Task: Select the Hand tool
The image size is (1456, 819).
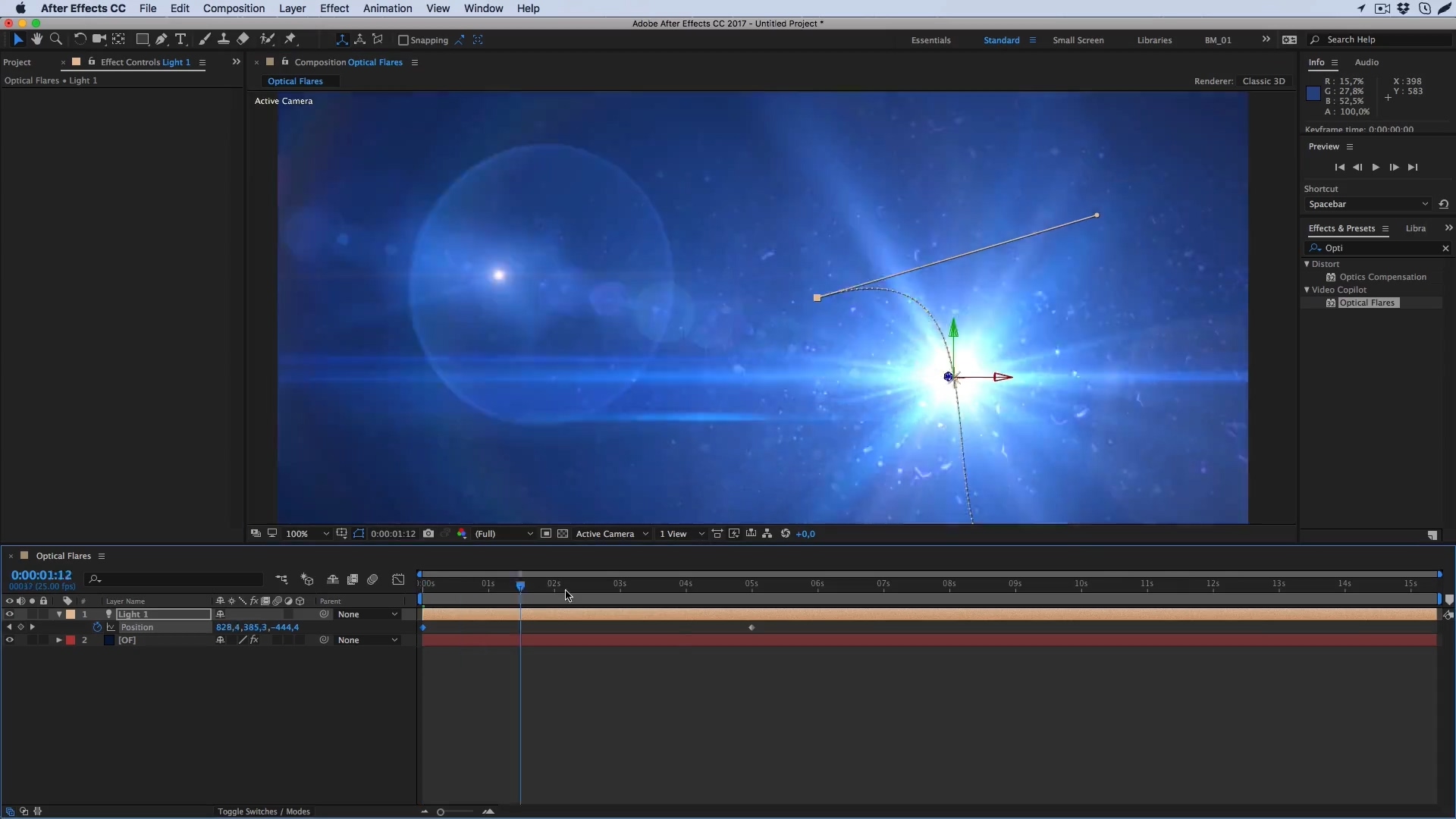Action: tap(36, 39)
